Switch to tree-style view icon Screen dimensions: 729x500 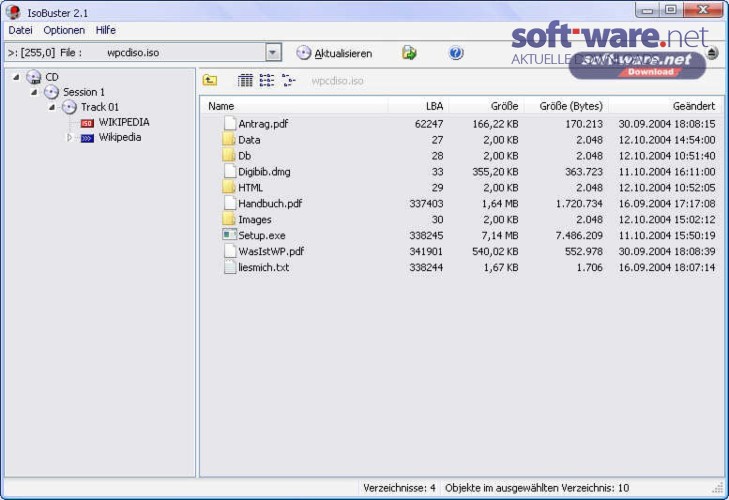288,80
